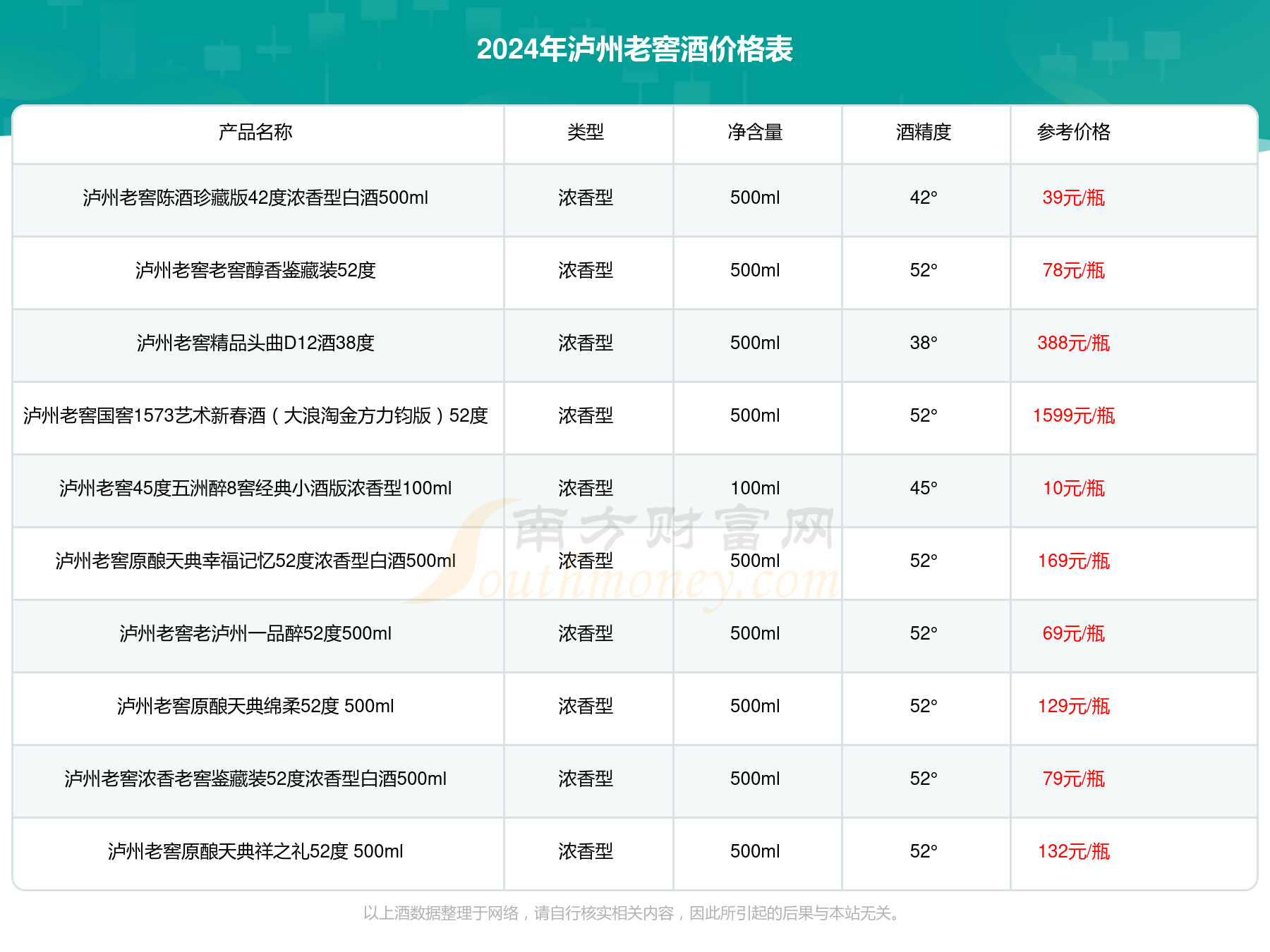Click the 1599元/瓶 price
This screenshot has width=1270, height=952.
pyautogui.click(x=1074, y=415)
